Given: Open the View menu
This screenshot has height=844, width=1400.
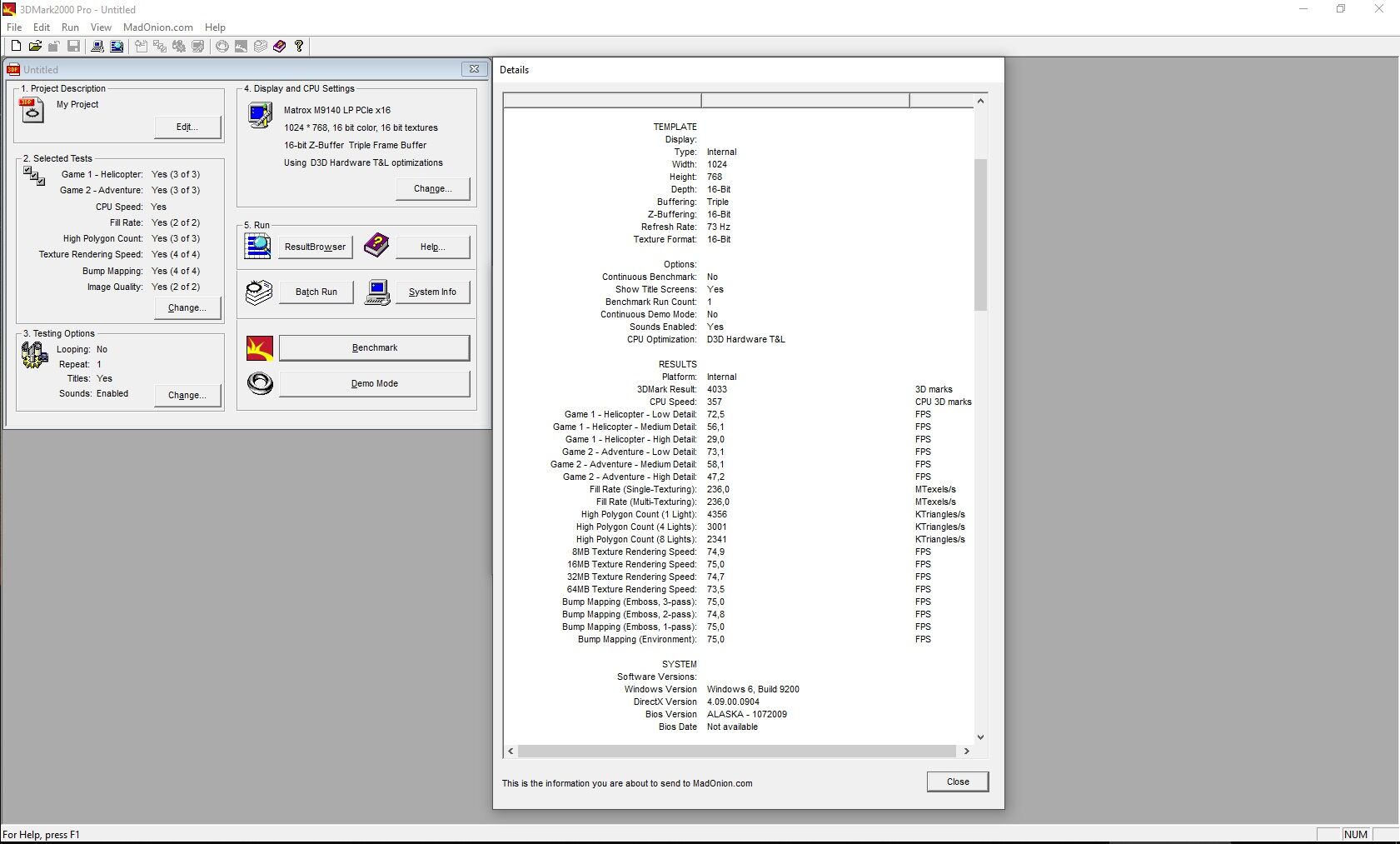Looking at the screenshot, I should point(101,27).
